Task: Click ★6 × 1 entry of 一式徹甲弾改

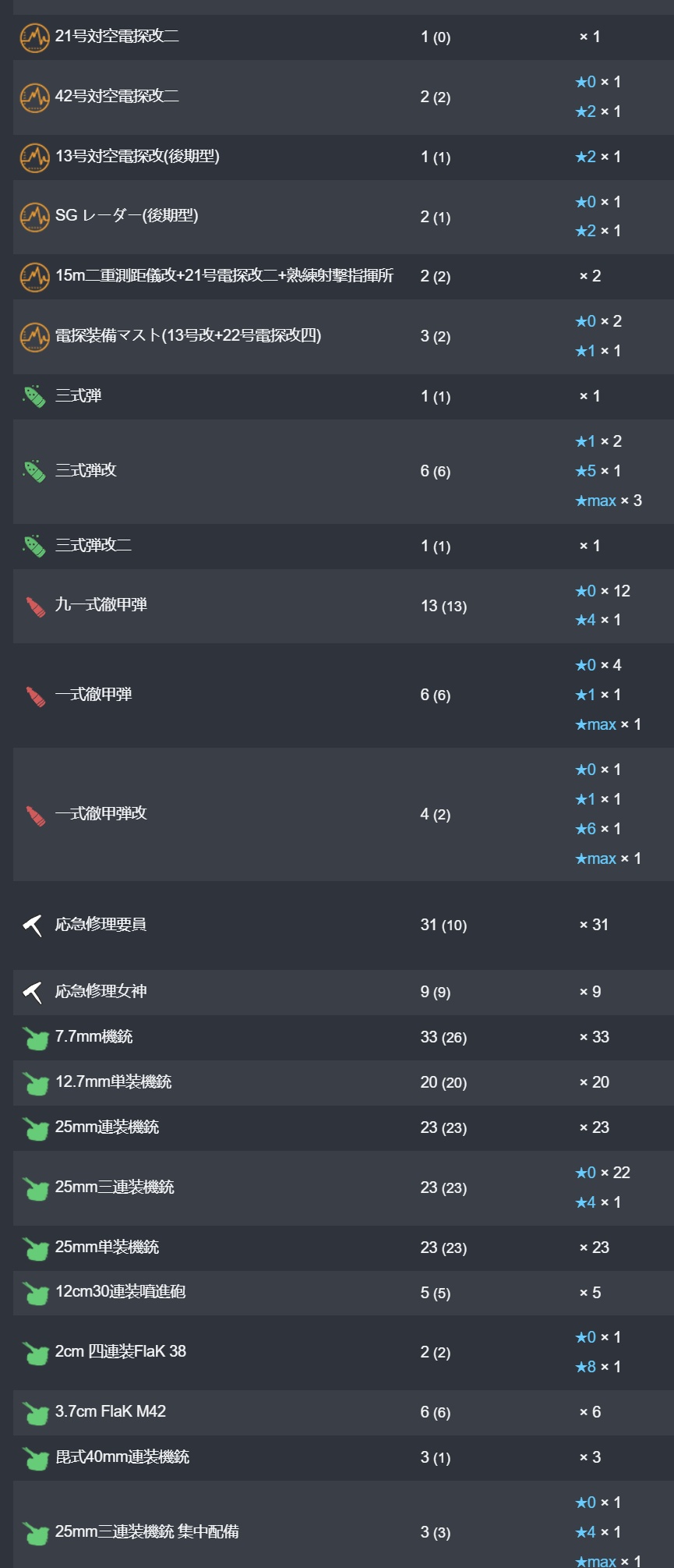Action: point(598,829)
